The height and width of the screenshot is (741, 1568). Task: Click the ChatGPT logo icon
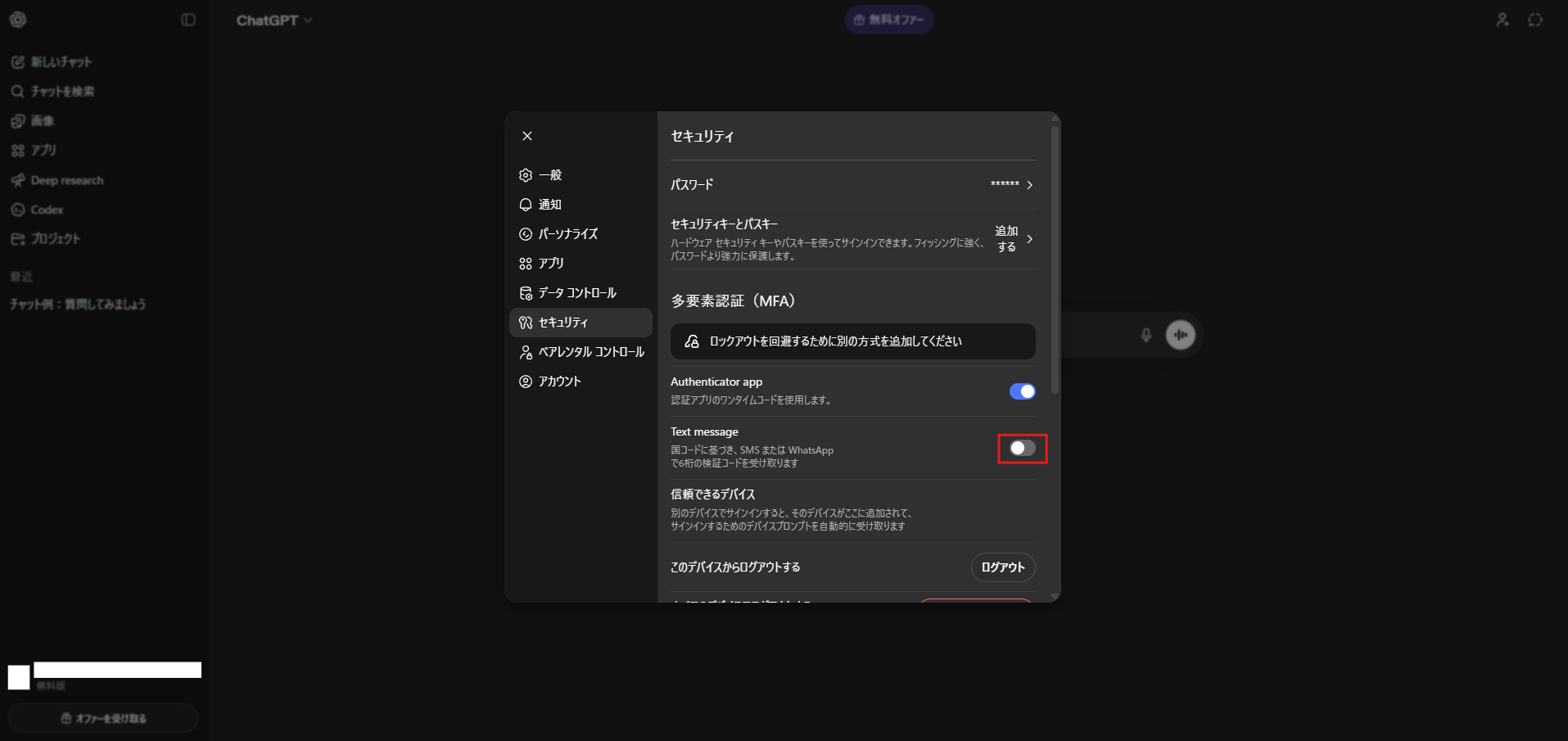18,20
